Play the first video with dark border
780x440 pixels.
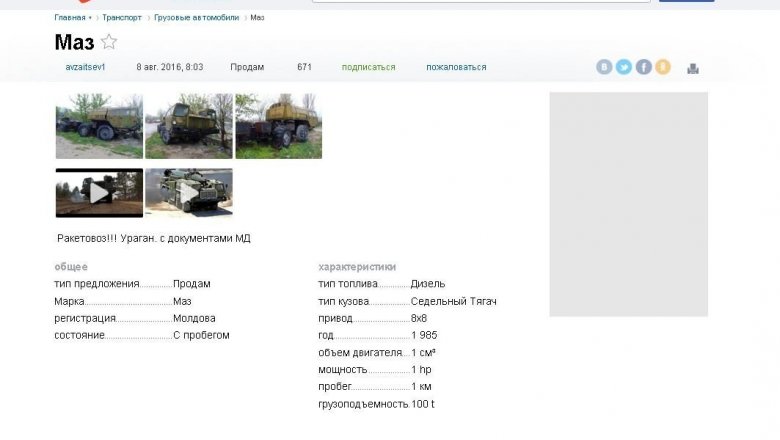point(99,193)
